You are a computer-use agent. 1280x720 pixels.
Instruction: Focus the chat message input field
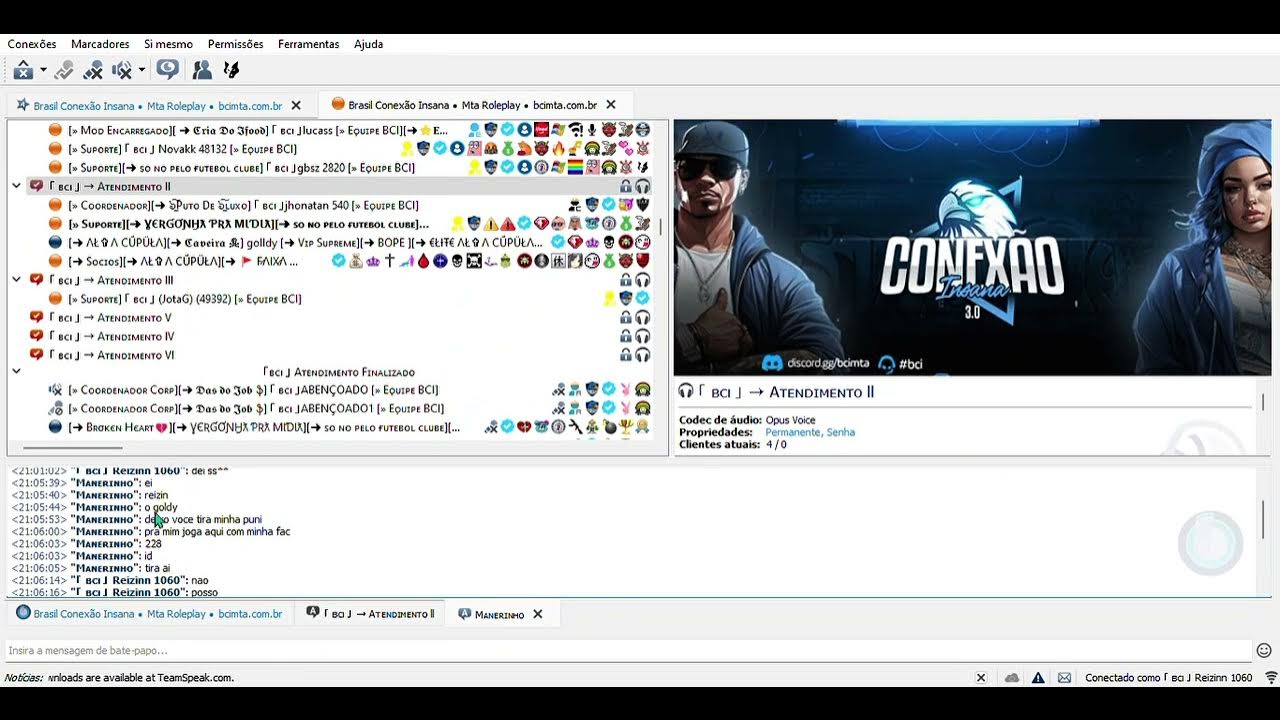pyautogui.click(x=628, y=651)
